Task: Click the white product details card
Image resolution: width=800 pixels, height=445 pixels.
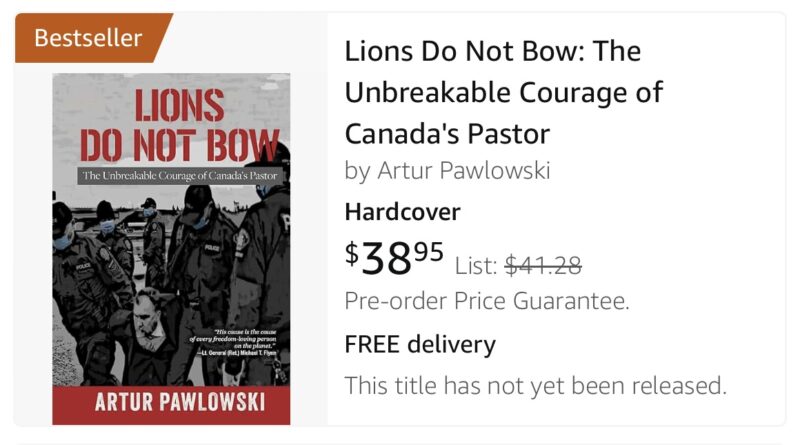Action: tap(556, 219)
